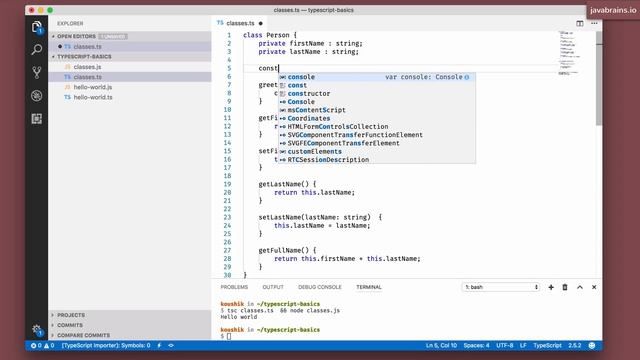Select 'msContentScript' suggestion
640x360 pixels.
pyautogui.click(x=377, y=110)
